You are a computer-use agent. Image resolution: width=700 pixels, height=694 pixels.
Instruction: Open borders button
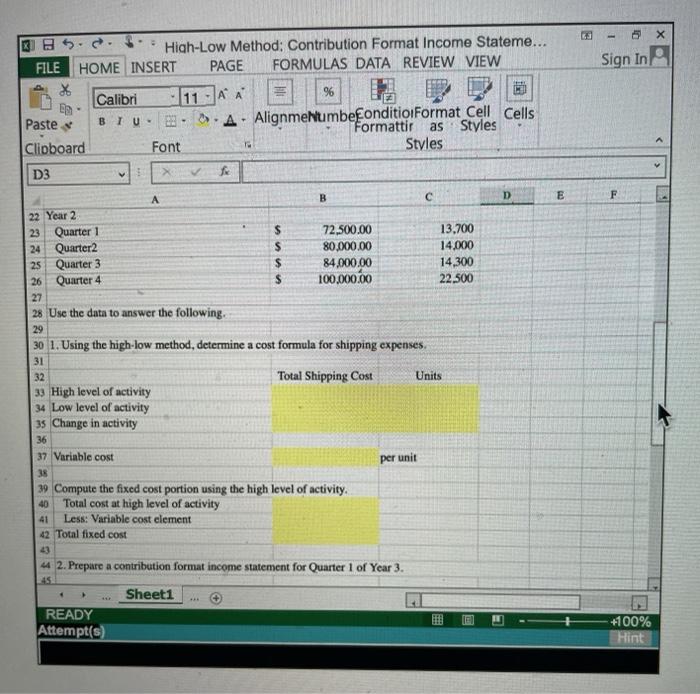point(171,121)
